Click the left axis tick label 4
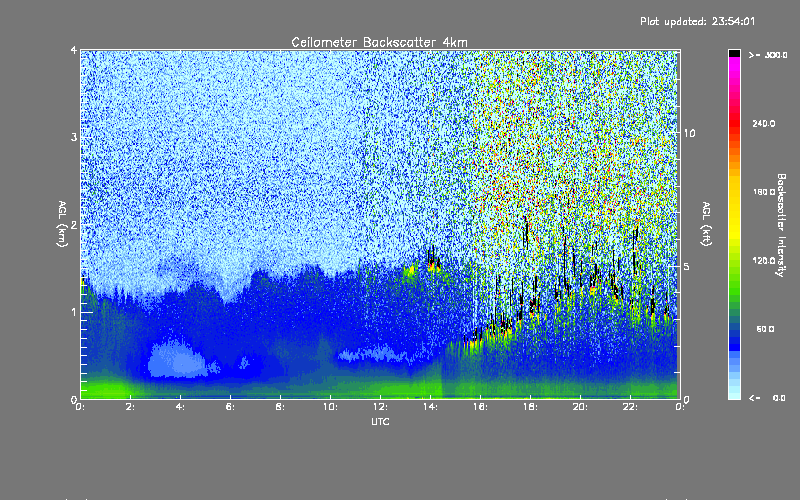Viewport: 800px width, 500px height. point(74,50)
